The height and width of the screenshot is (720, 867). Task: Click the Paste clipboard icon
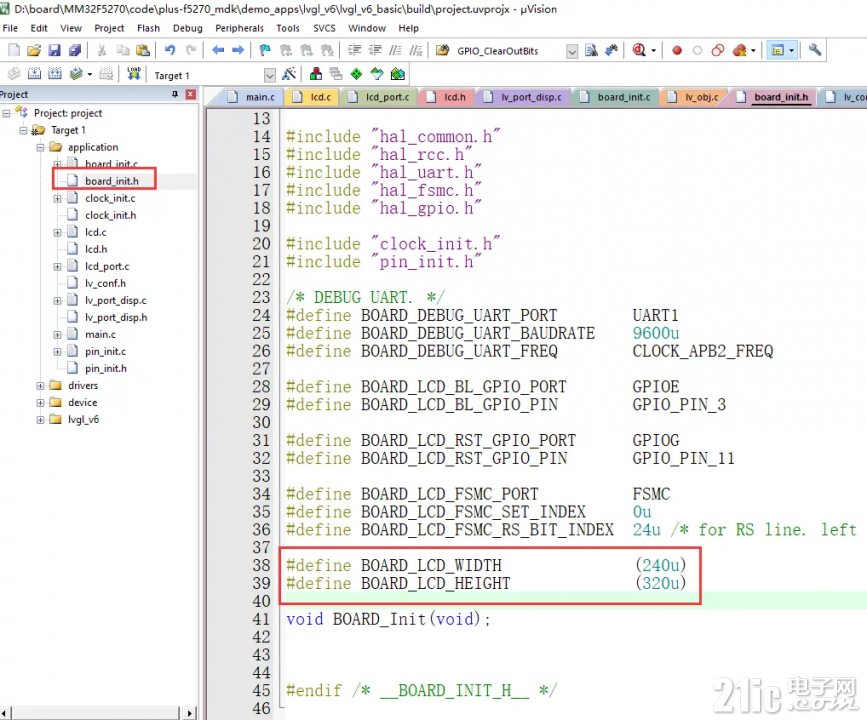pos(143,50)
